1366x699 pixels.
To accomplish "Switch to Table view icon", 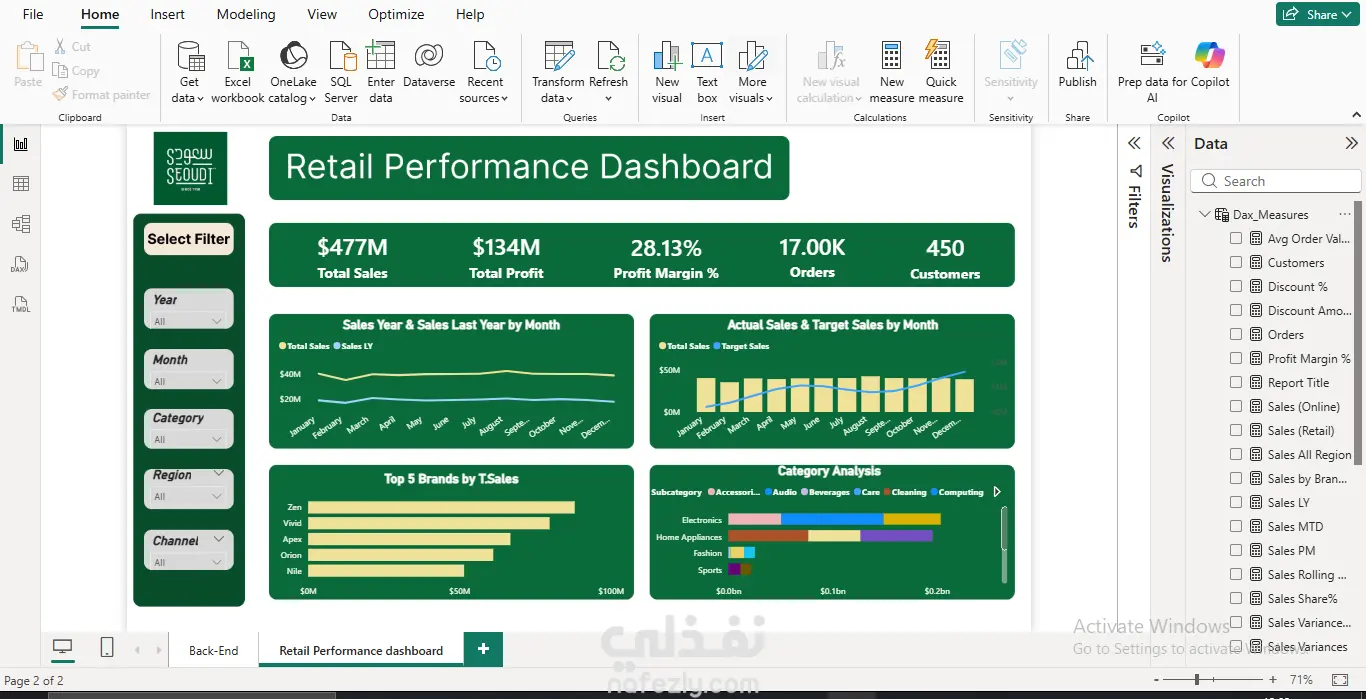I will (x=20, y=184).
